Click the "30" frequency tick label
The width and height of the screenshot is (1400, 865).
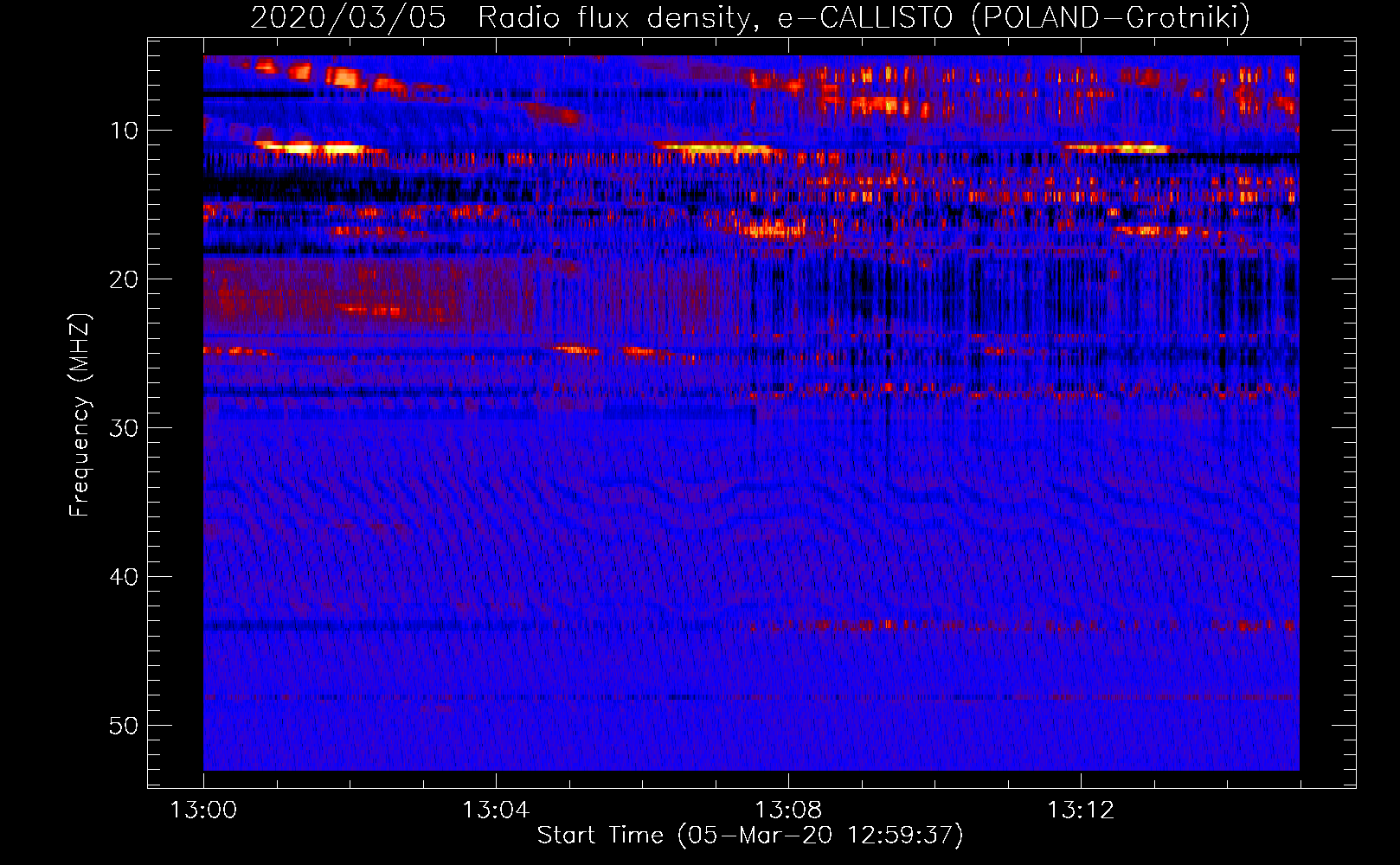(125, 428)
